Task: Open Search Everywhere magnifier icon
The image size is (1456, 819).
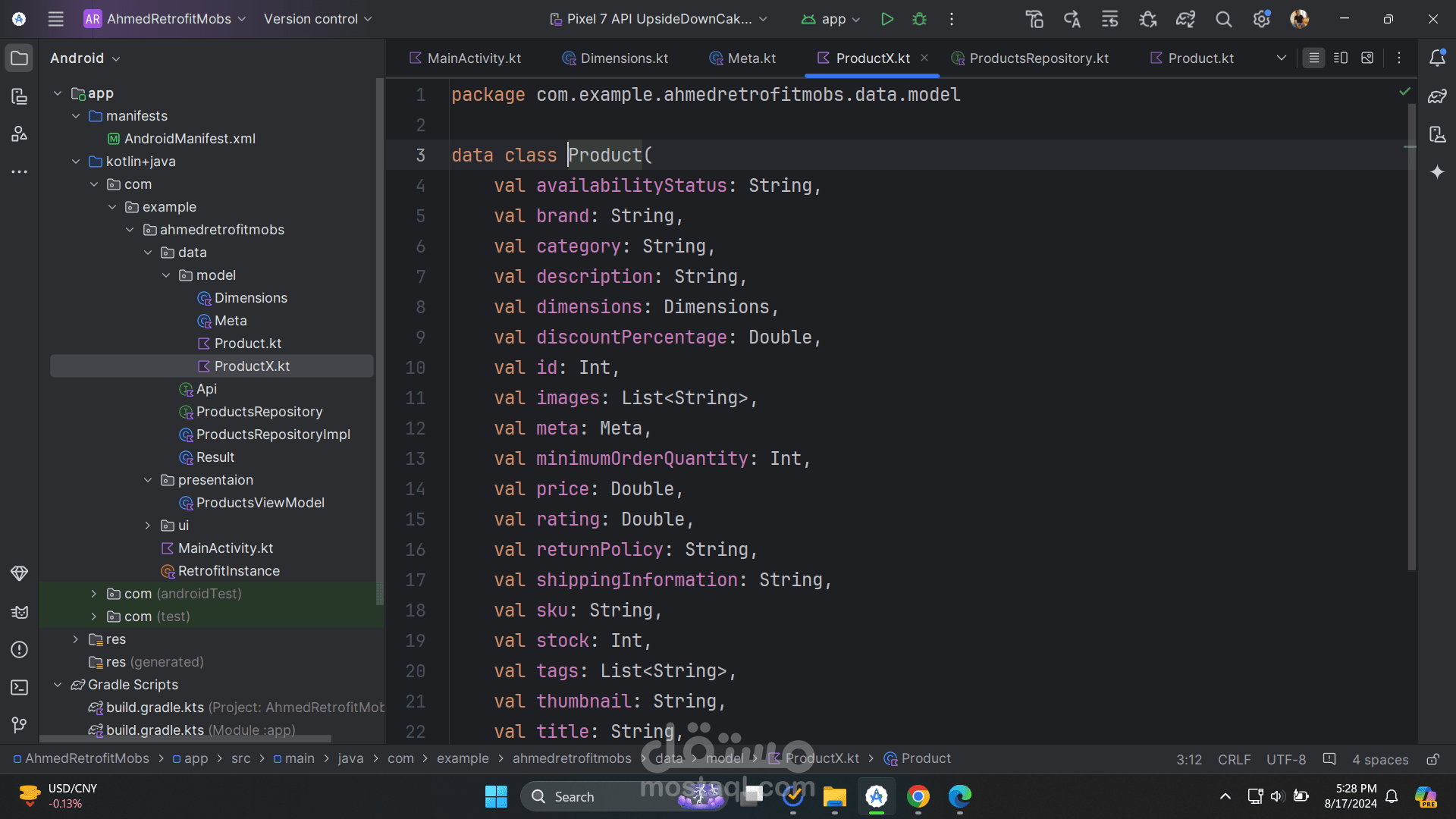Action: point(1223,19)
